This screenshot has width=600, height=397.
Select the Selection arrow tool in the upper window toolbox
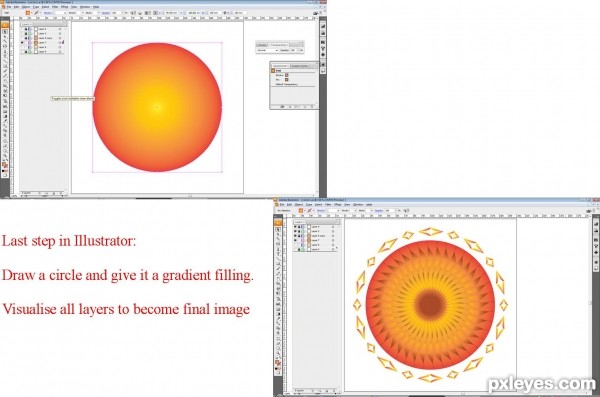click(5, 32)
